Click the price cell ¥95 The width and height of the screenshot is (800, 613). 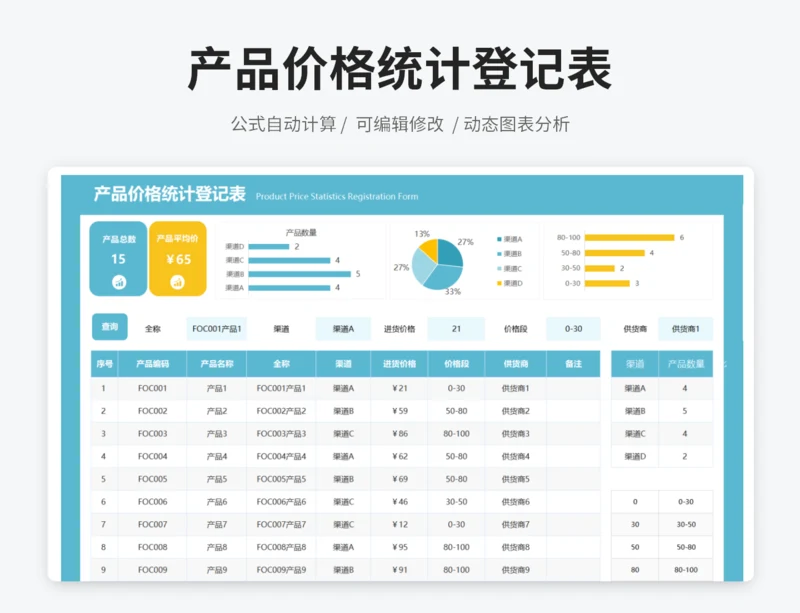pos(399,547)
